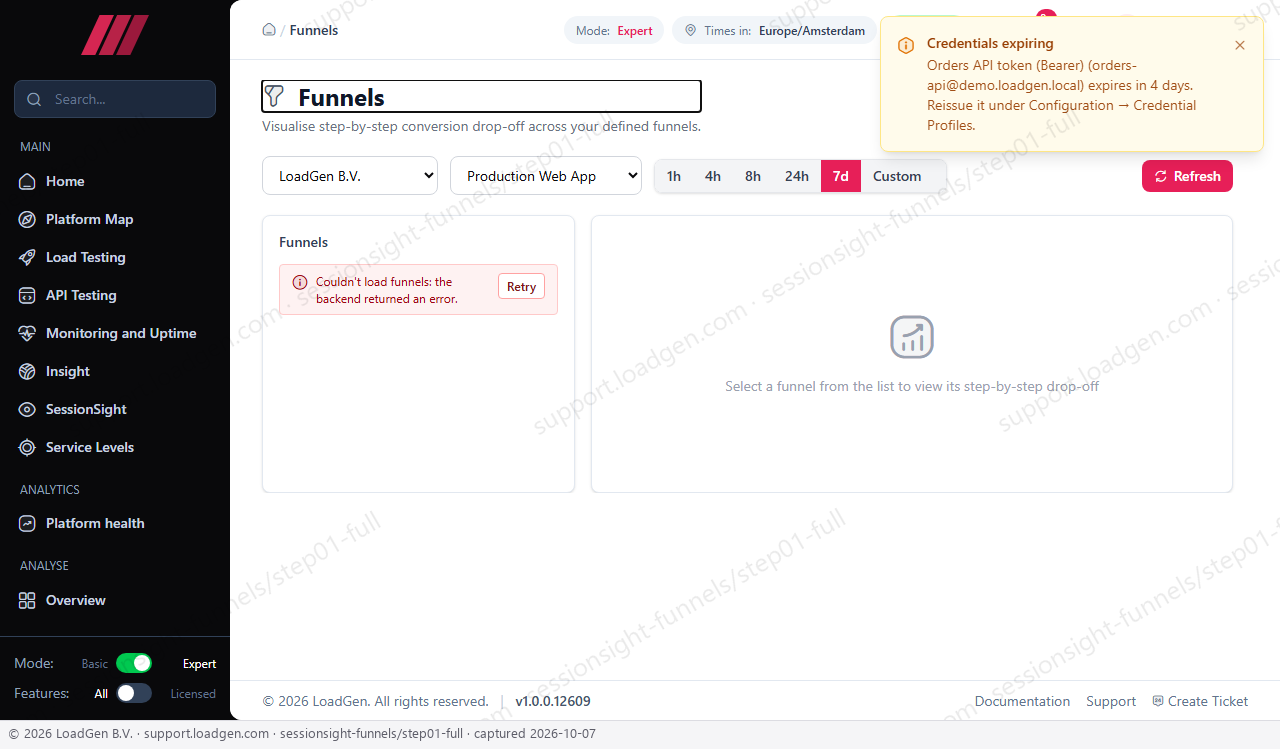Screen dimensions: 1280x749
Task: Open the LoadGen B.V. organization dropdown
Action: (x=350, y=175)
